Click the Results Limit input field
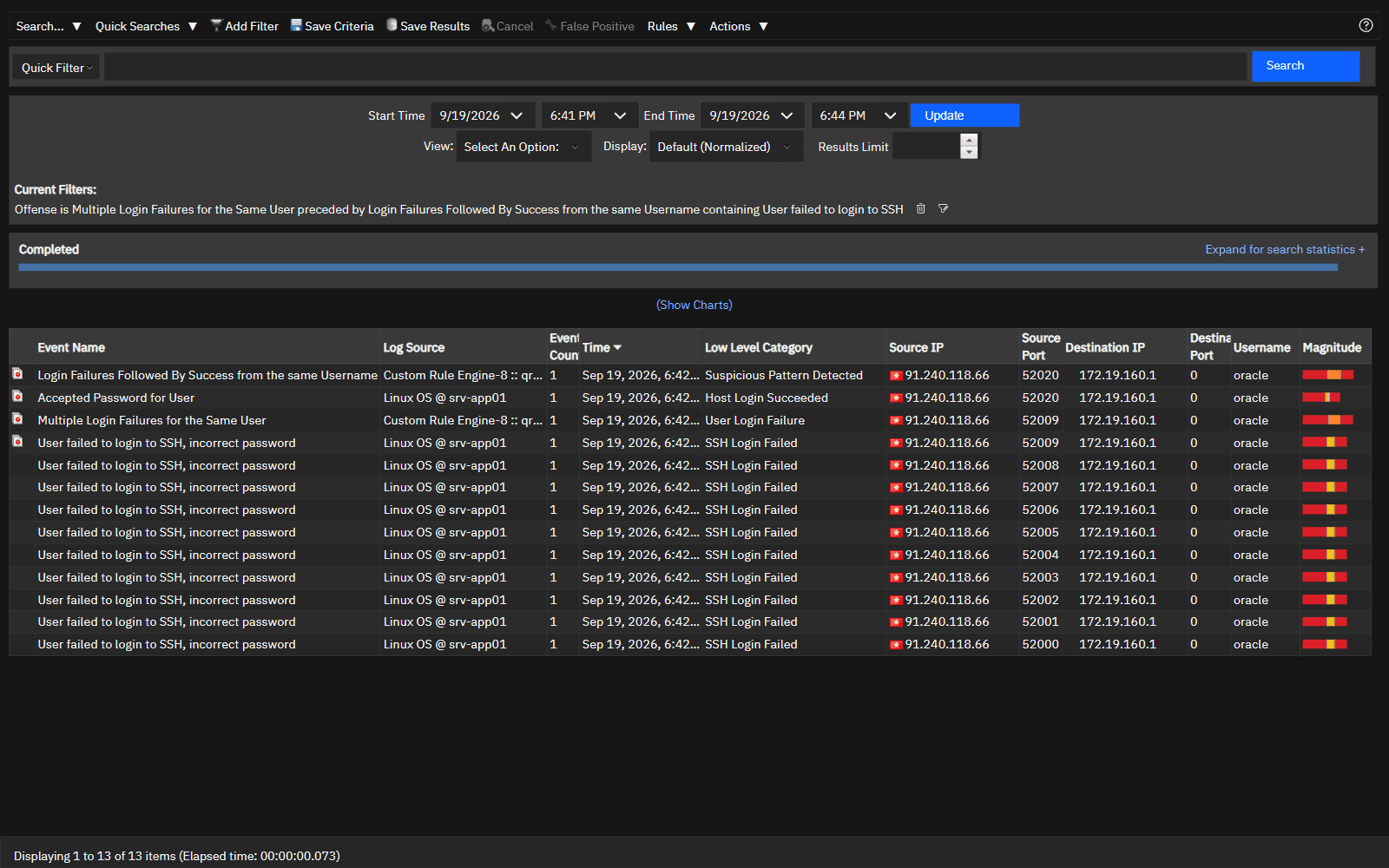The width and height of the screenshot is (1389, 868). (x=926, y=147)
